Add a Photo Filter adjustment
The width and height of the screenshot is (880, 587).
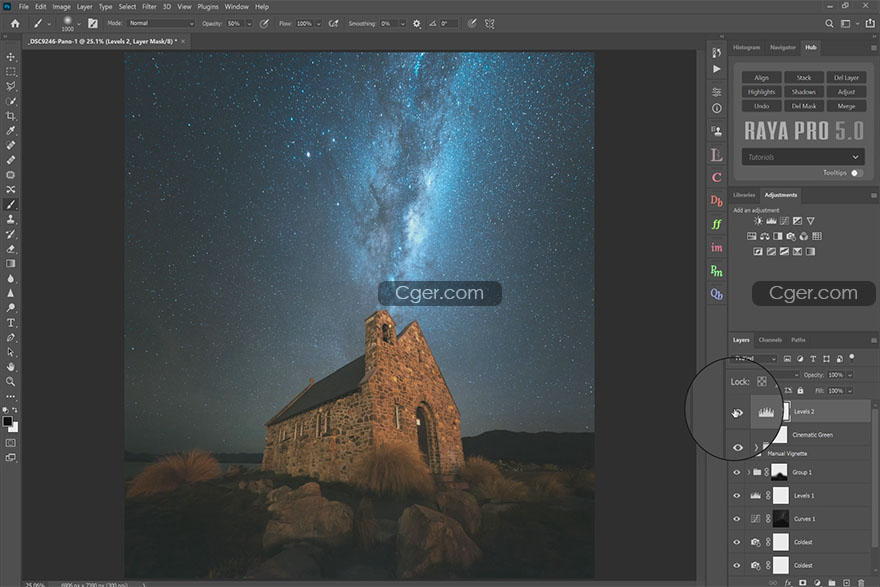coord(791,236)
